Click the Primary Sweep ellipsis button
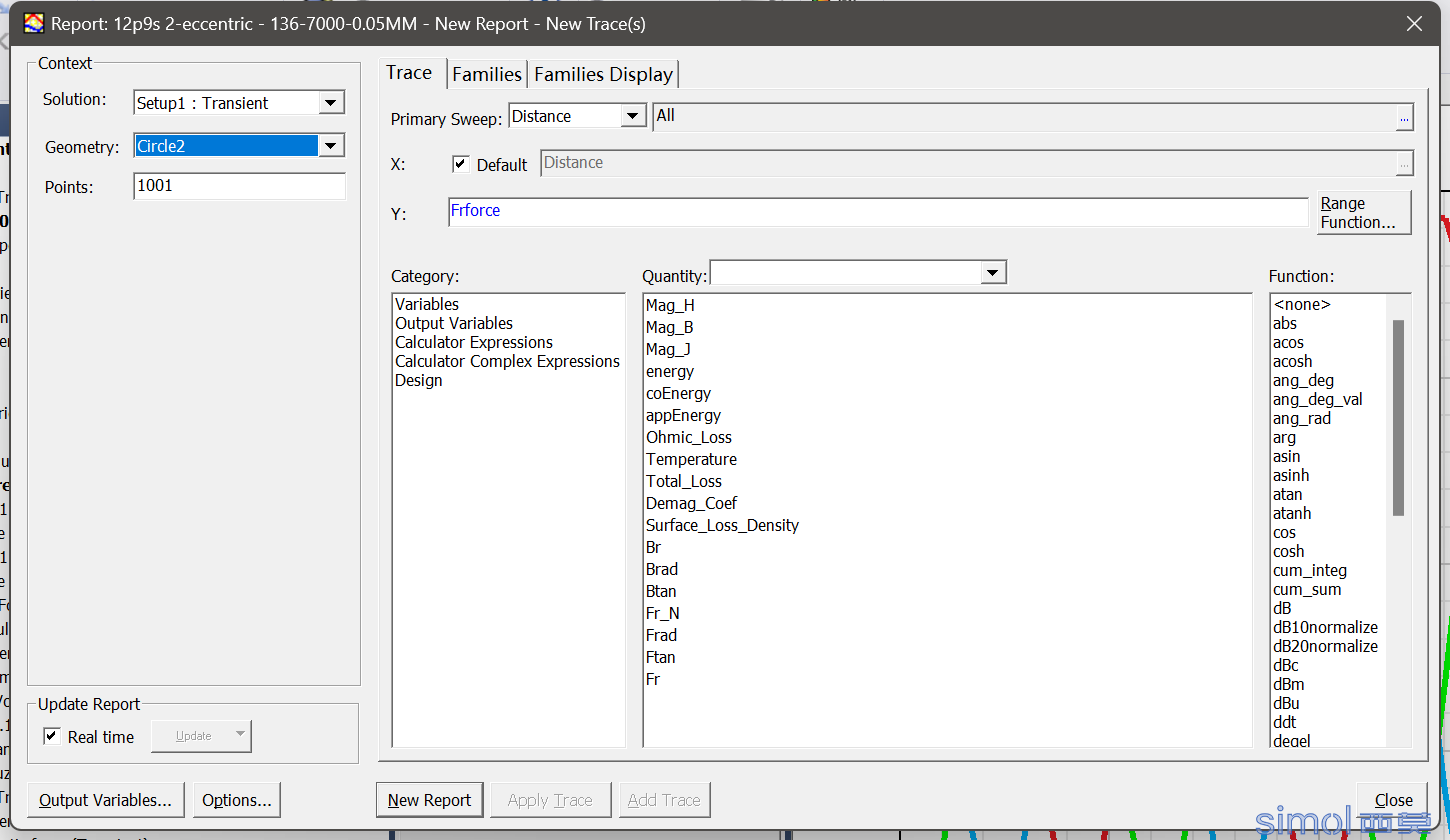Image resolution: width=1450 pixels, height=840 pixels. pos(1404,118)
